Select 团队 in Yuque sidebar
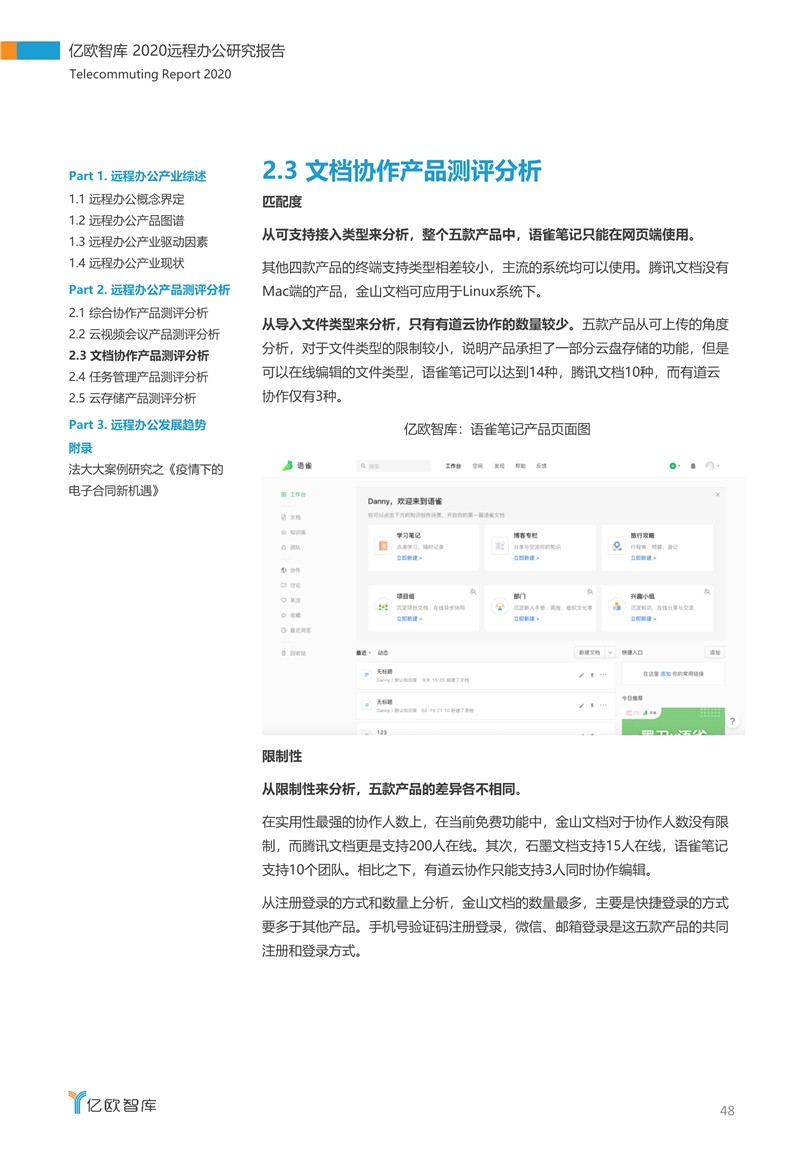The width and height of the screenshot is (800, 1155). coord(291,547)
